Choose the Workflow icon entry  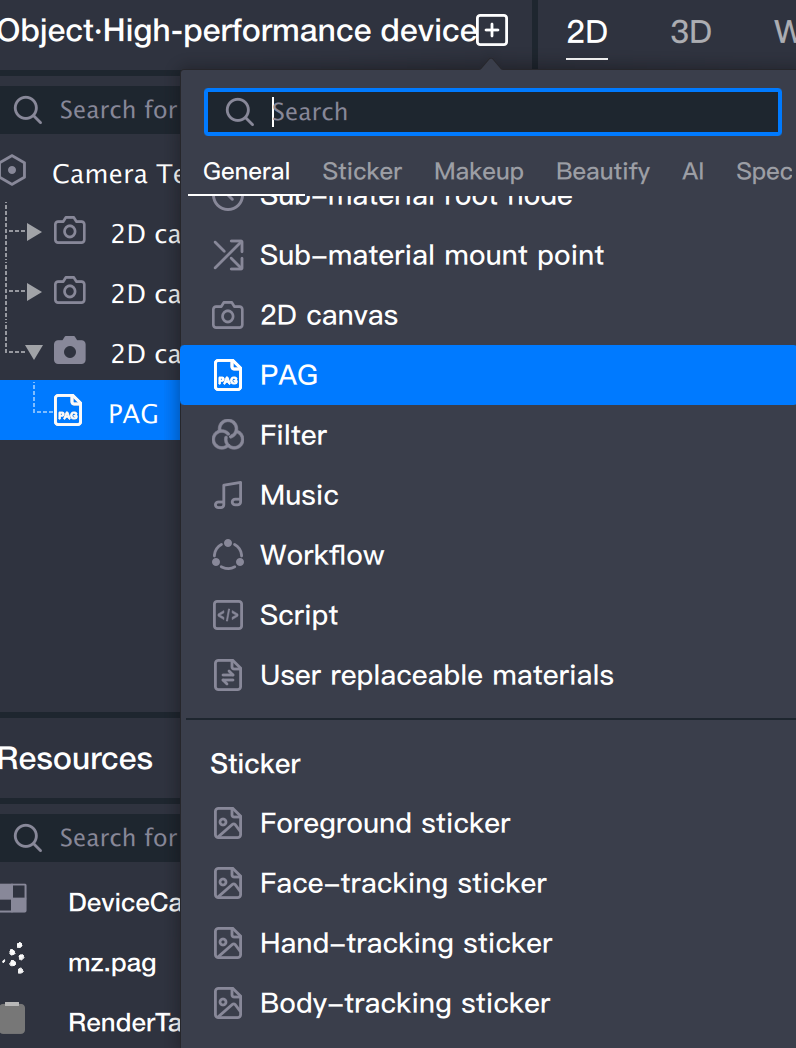pyautogui.click(x=228, y=555)
